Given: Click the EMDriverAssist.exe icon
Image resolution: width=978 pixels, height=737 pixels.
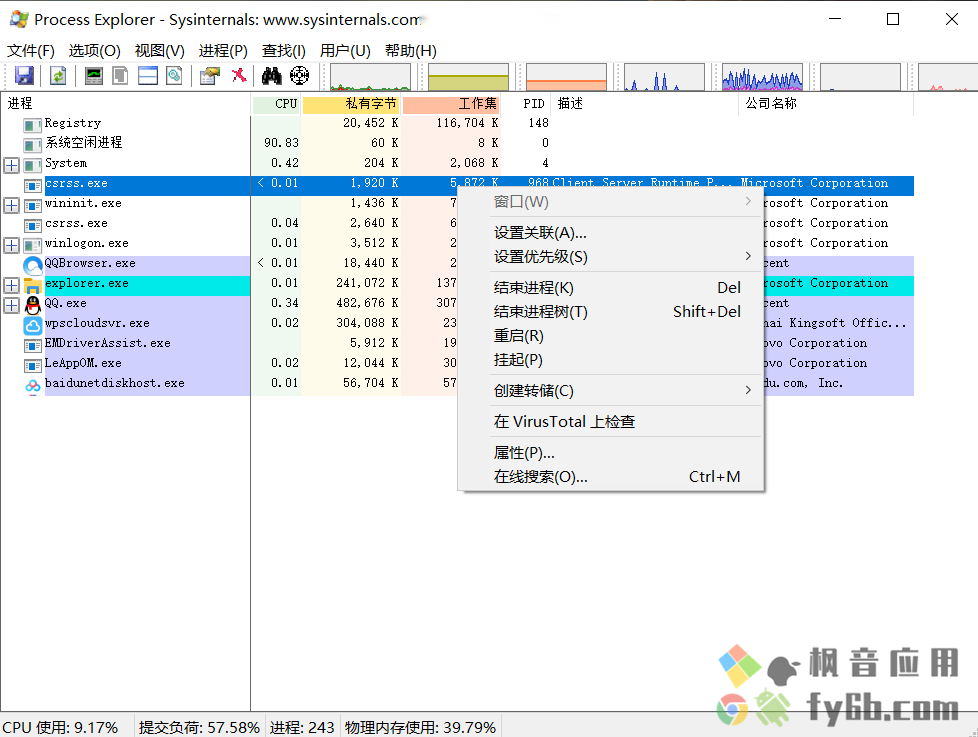Looking at the screenshot, I should point(32,345).
